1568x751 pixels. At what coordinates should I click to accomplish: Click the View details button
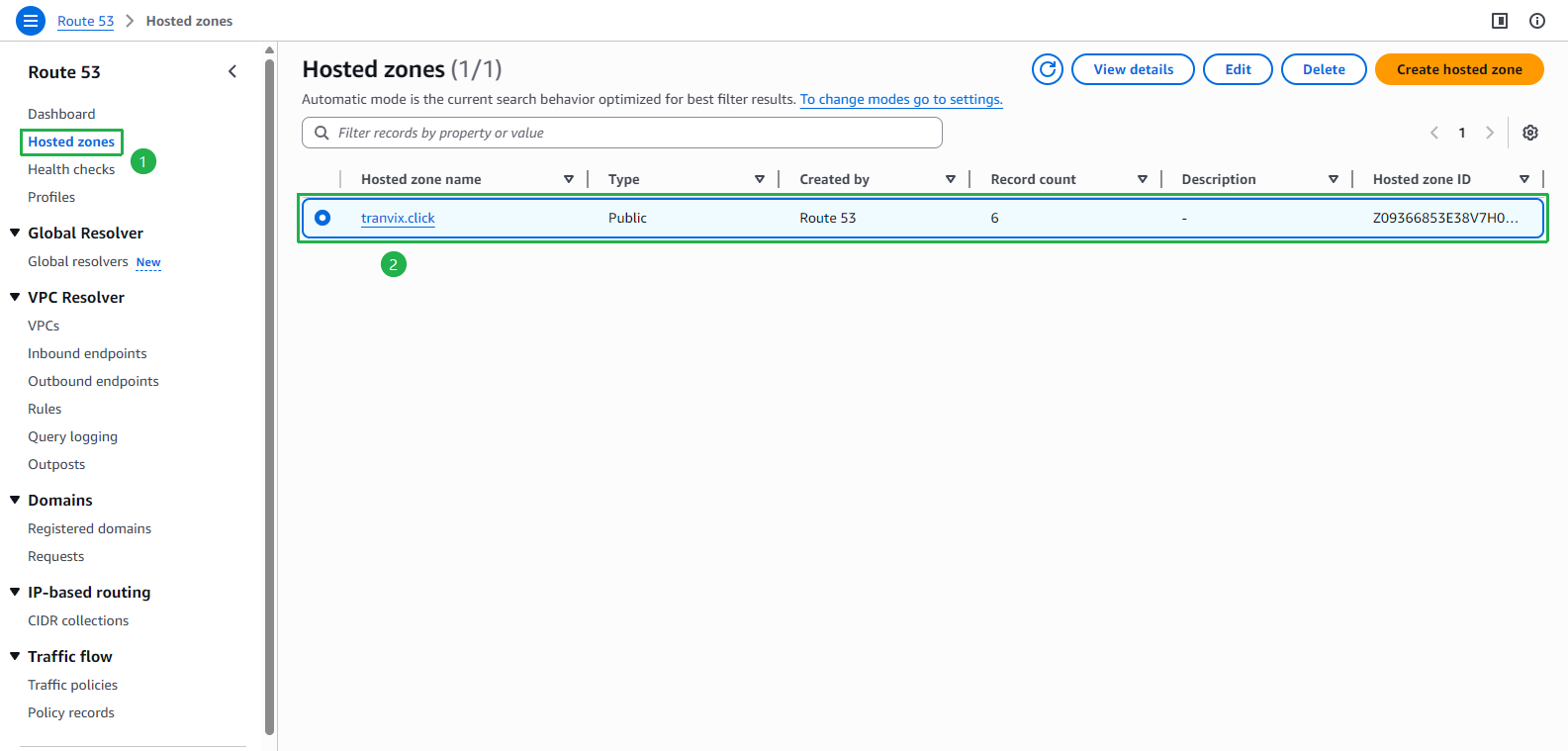coord(1133,69)
